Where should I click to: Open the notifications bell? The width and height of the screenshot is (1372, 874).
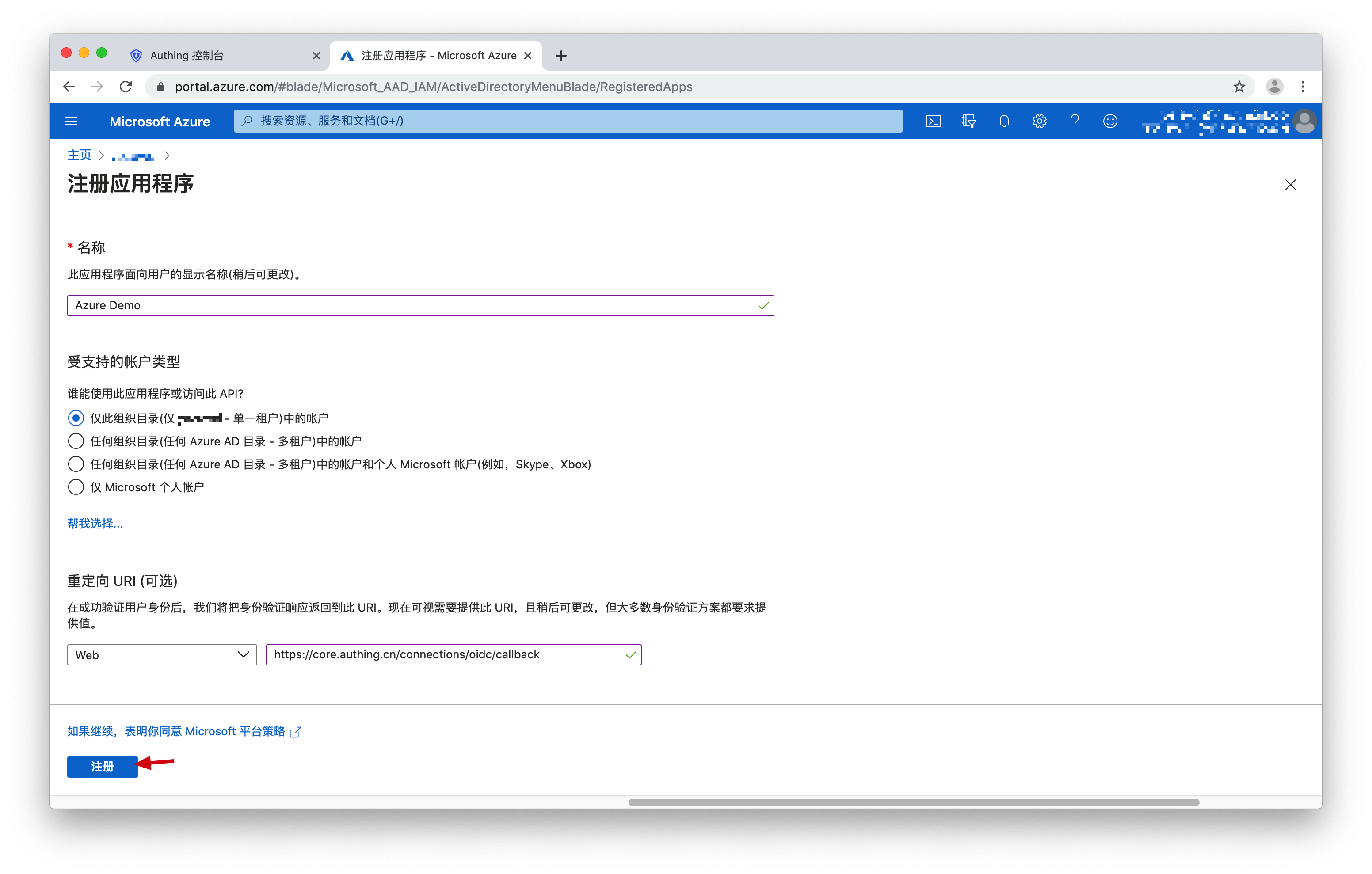click(1004, 121)
